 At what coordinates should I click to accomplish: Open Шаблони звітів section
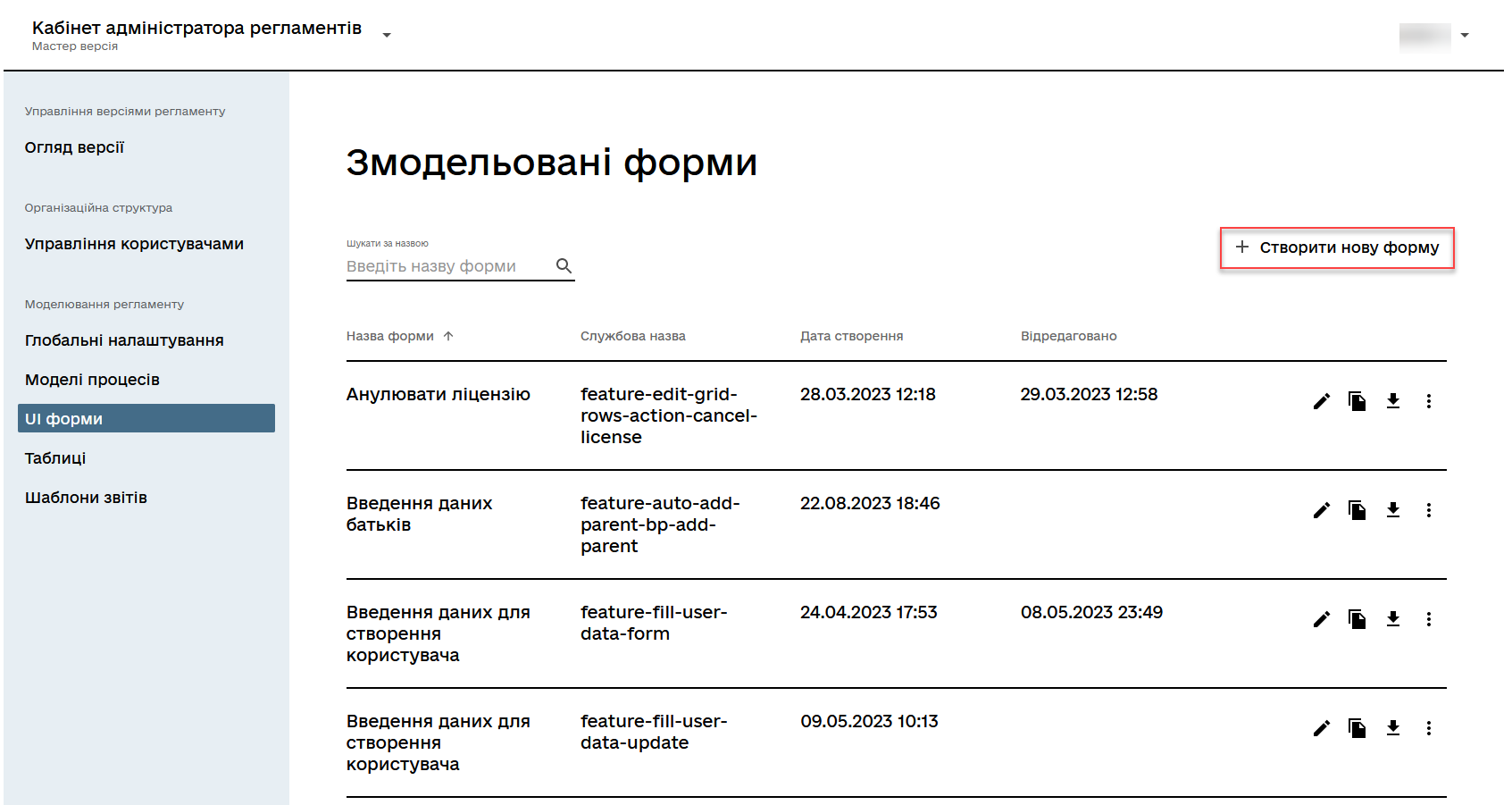(86, 498)
